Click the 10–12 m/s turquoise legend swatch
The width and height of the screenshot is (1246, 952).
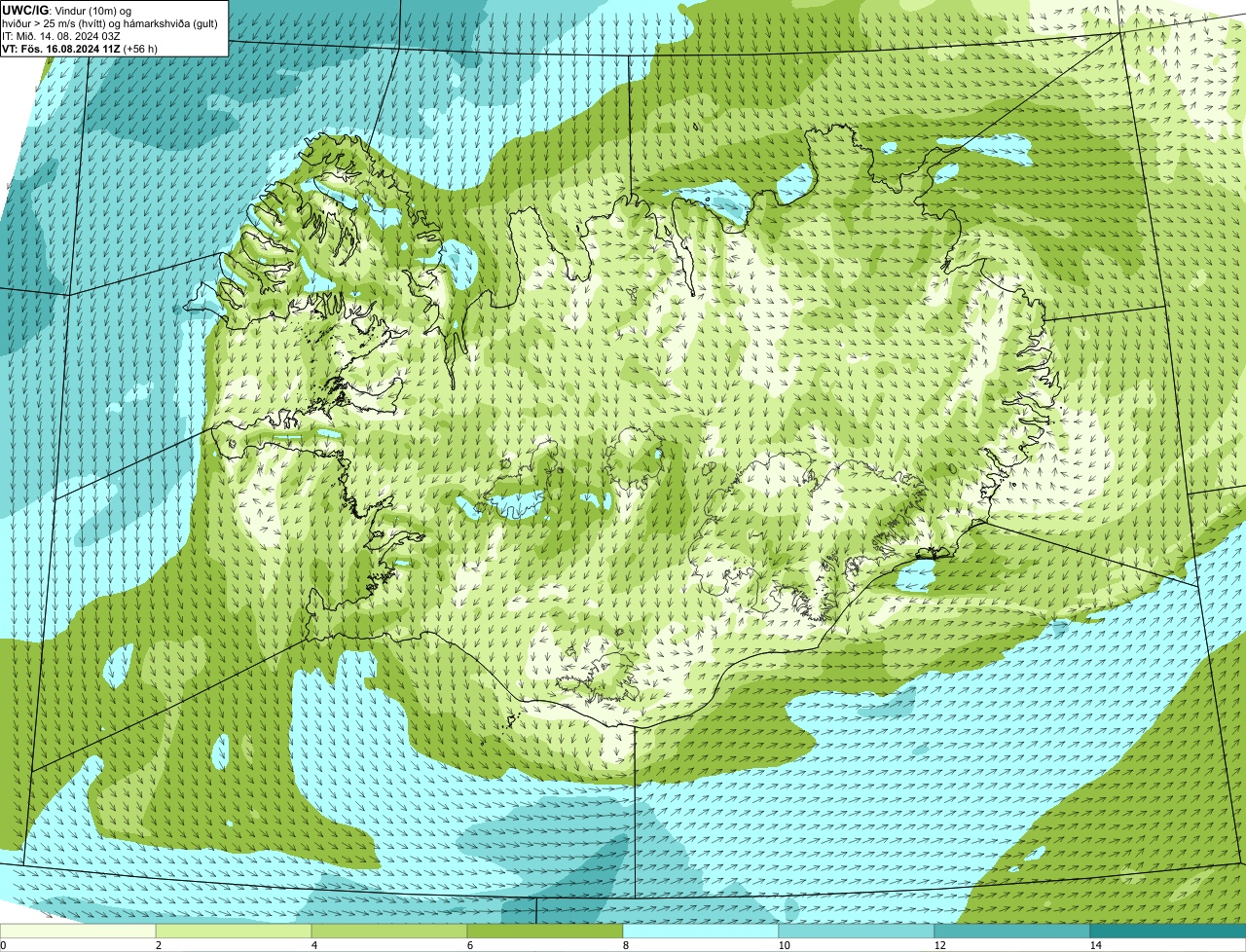(857, 931)
